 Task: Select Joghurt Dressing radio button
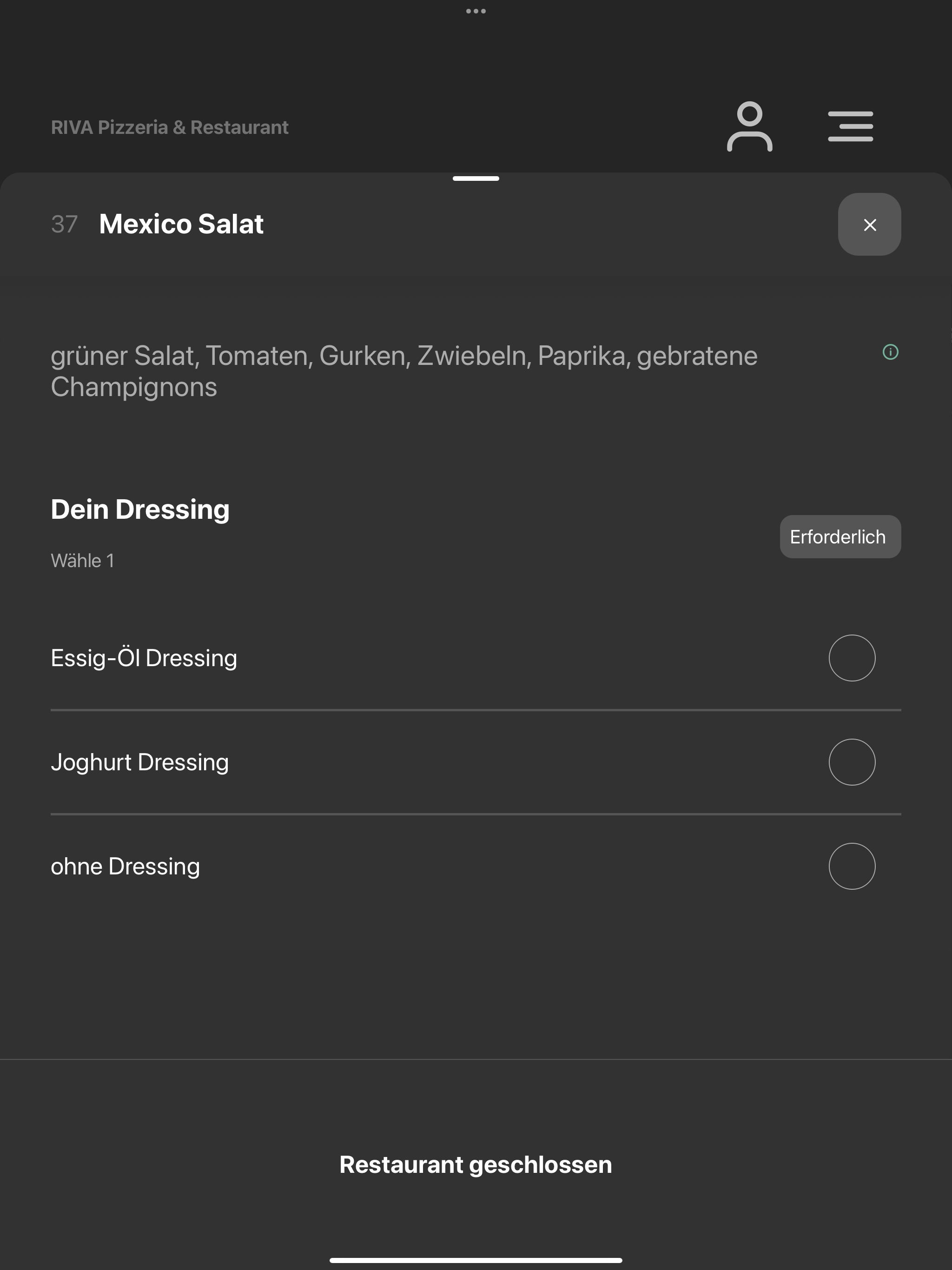(x=852, y=762)
